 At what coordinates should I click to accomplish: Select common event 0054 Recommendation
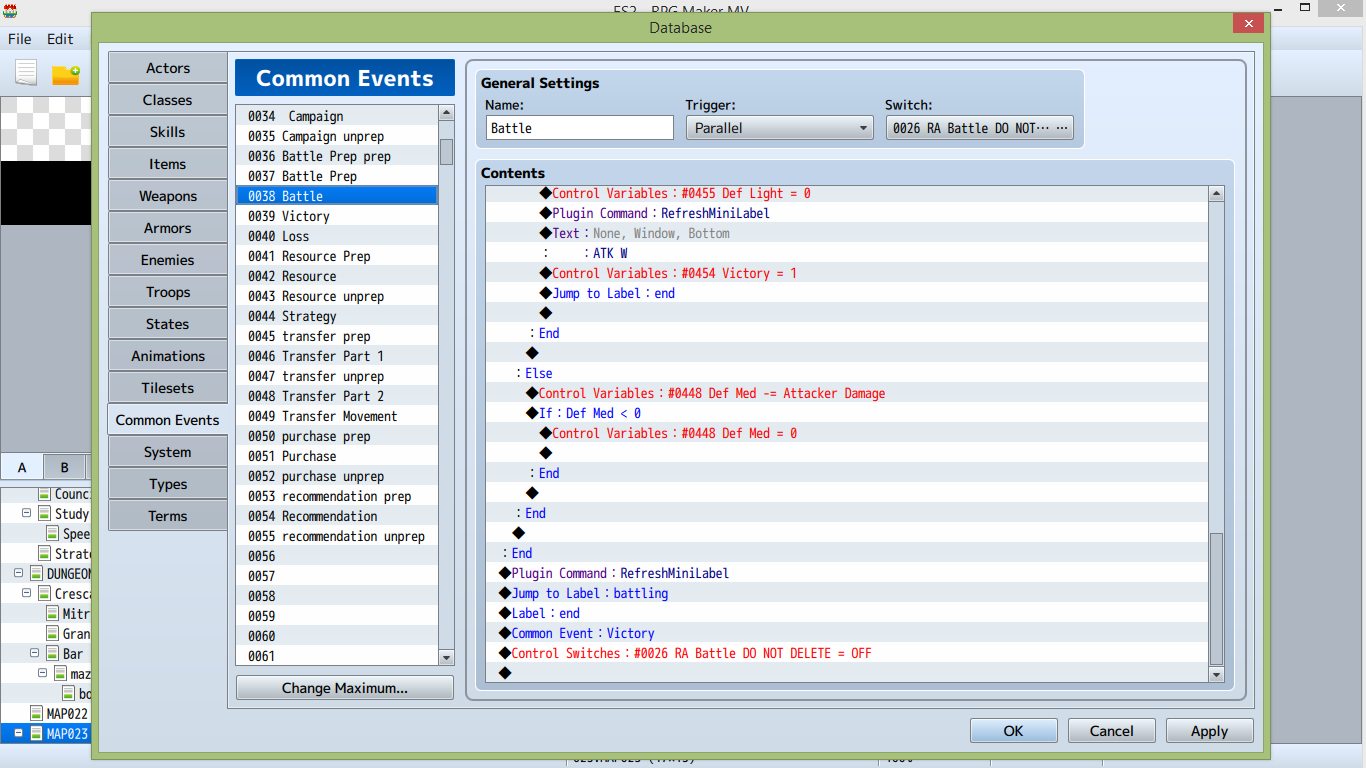[x=337, y=516]
